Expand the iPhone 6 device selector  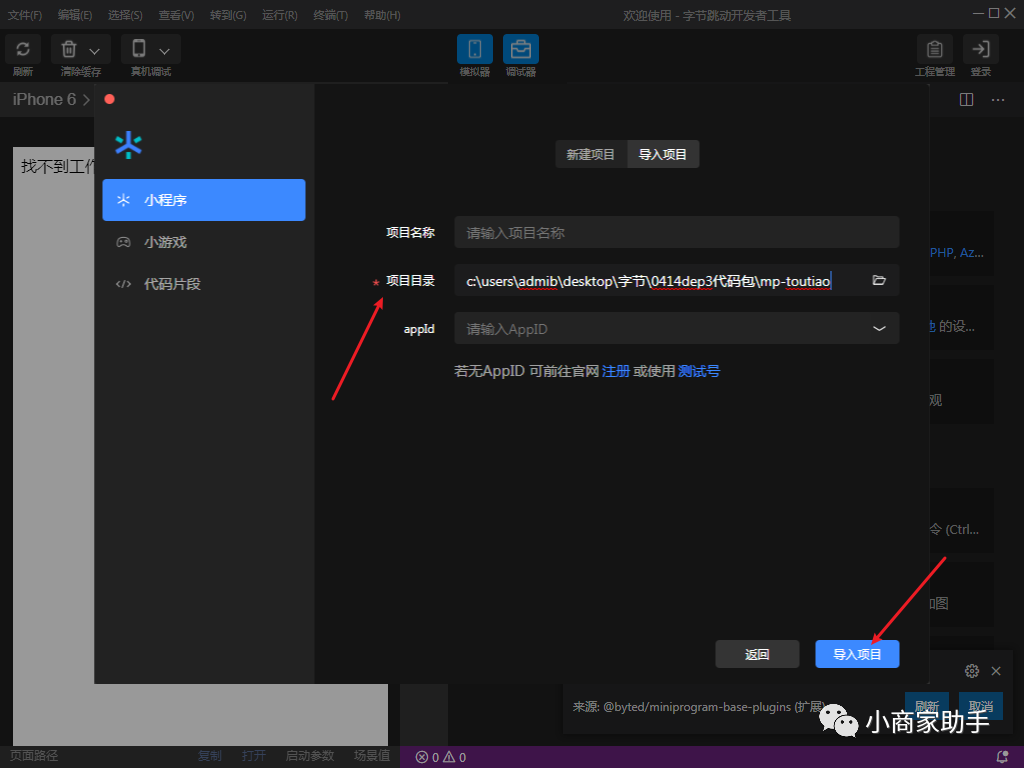click(x=51, y=99)
